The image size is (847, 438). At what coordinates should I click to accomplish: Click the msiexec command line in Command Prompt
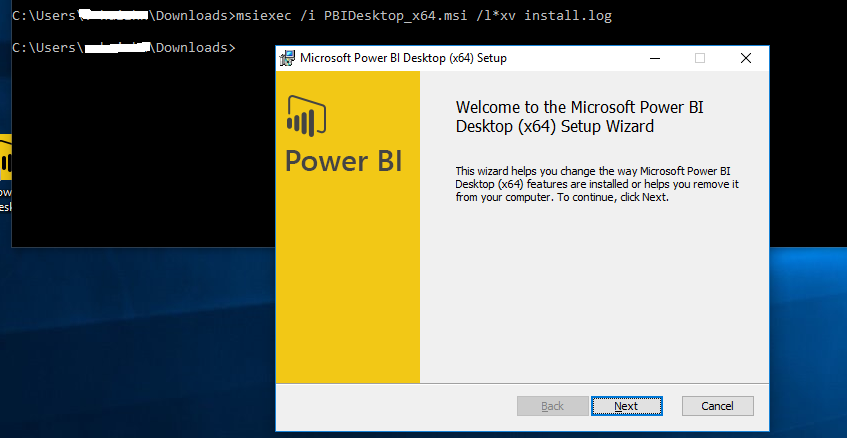312,16
